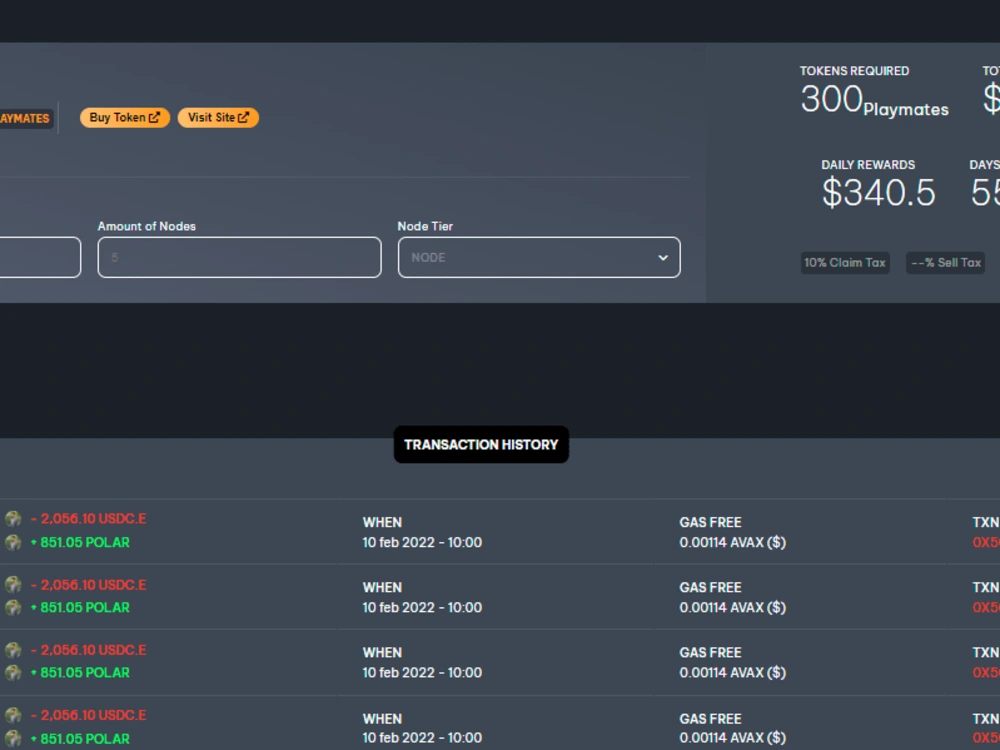Click third row's date 10 feb 2022 - 10:00
Screen dimensions: 1000x750
pos(422,672)
